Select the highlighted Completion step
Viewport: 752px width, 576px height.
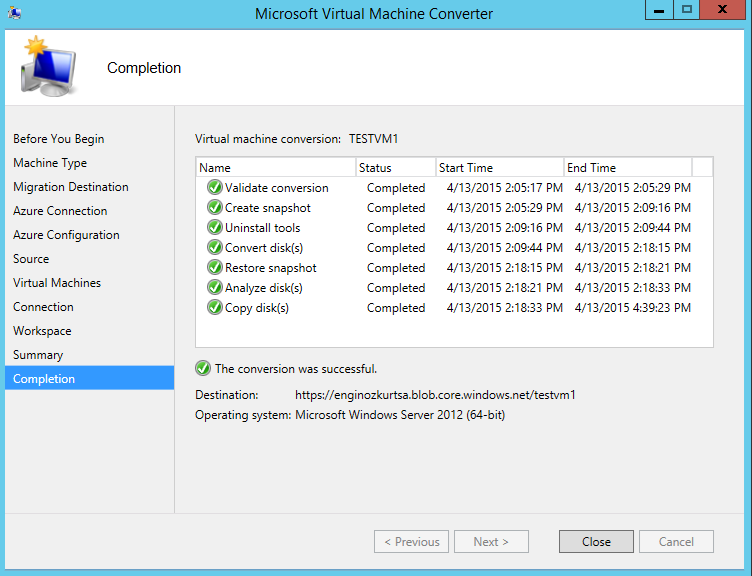coord(89,378)
